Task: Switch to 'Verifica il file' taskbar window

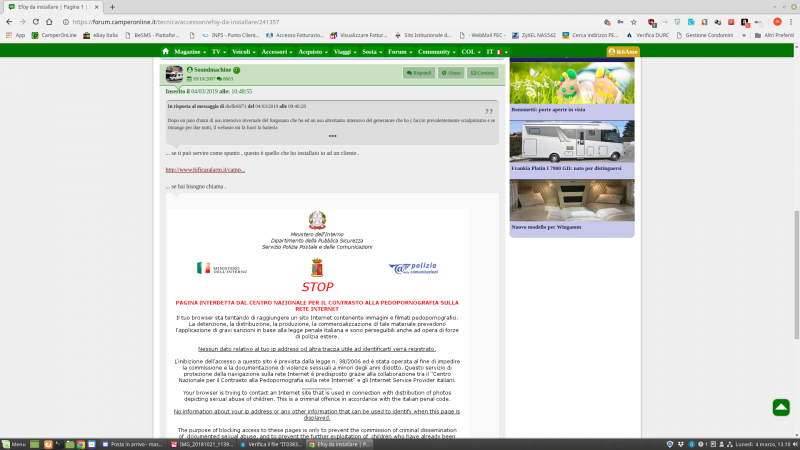Action: click(271, 444)
